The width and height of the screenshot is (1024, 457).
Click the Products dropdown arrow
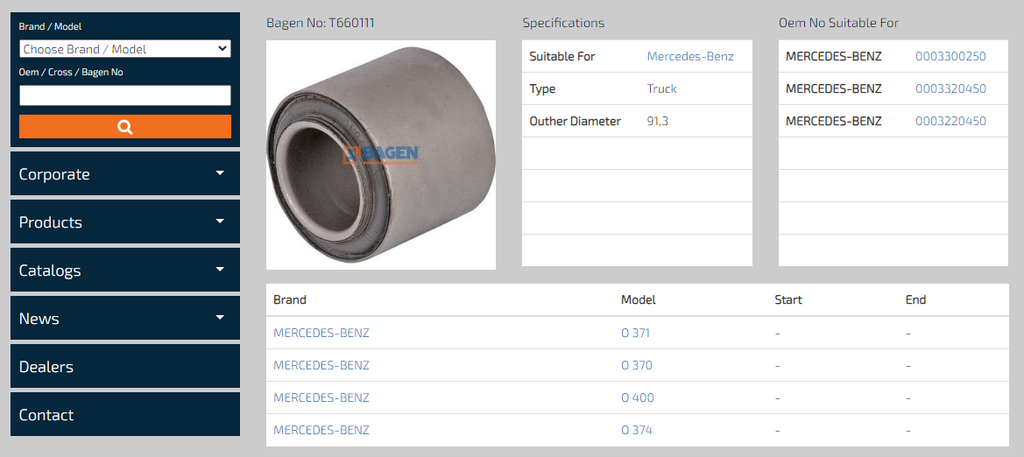(x=220, y=221)
